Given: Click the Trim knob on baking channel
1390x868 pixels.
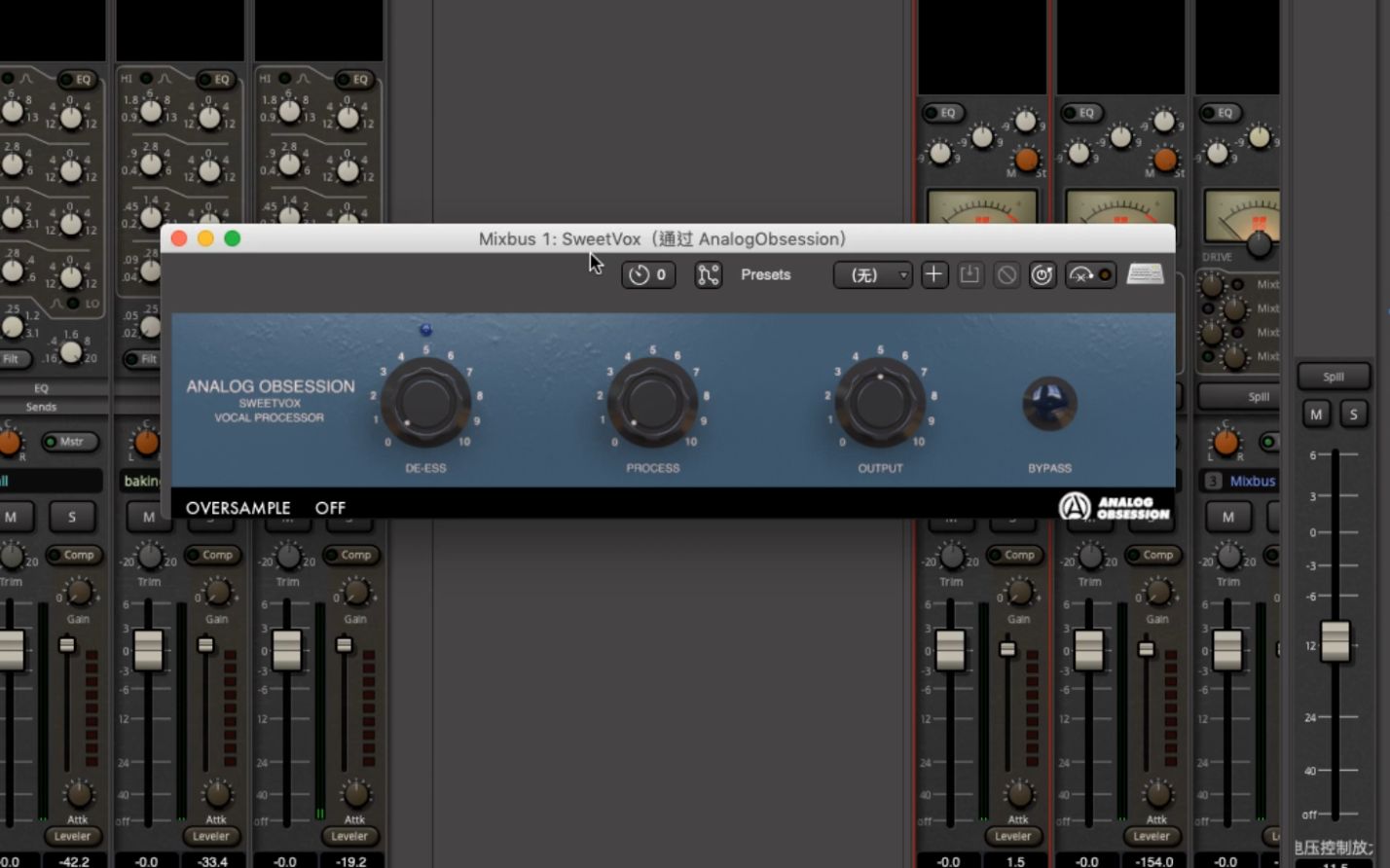Looking at the screenshot, I should [x=149, y=557].
